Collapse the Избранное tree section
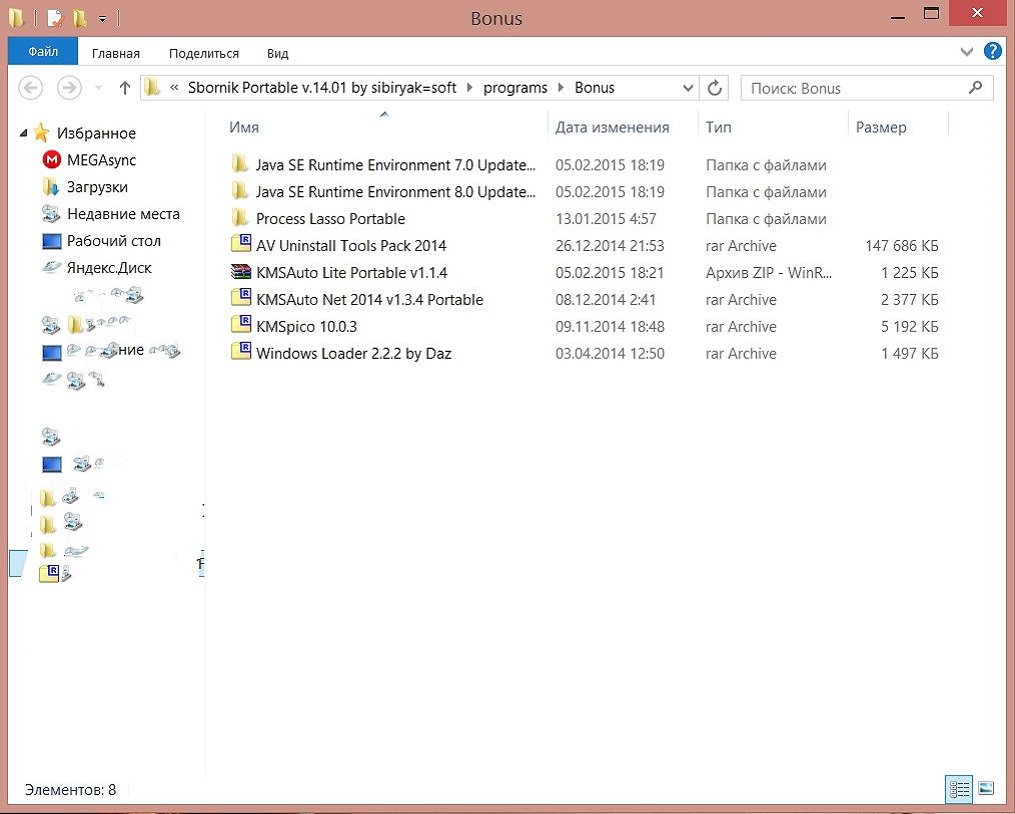 (x=23, y=133)
